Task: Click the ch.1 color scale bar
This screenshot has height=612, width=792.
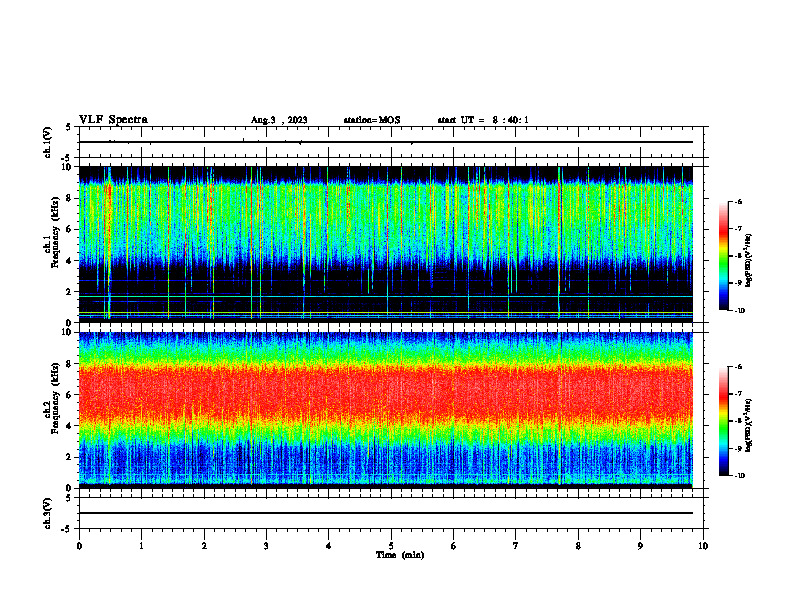Action: pos(723,256)
